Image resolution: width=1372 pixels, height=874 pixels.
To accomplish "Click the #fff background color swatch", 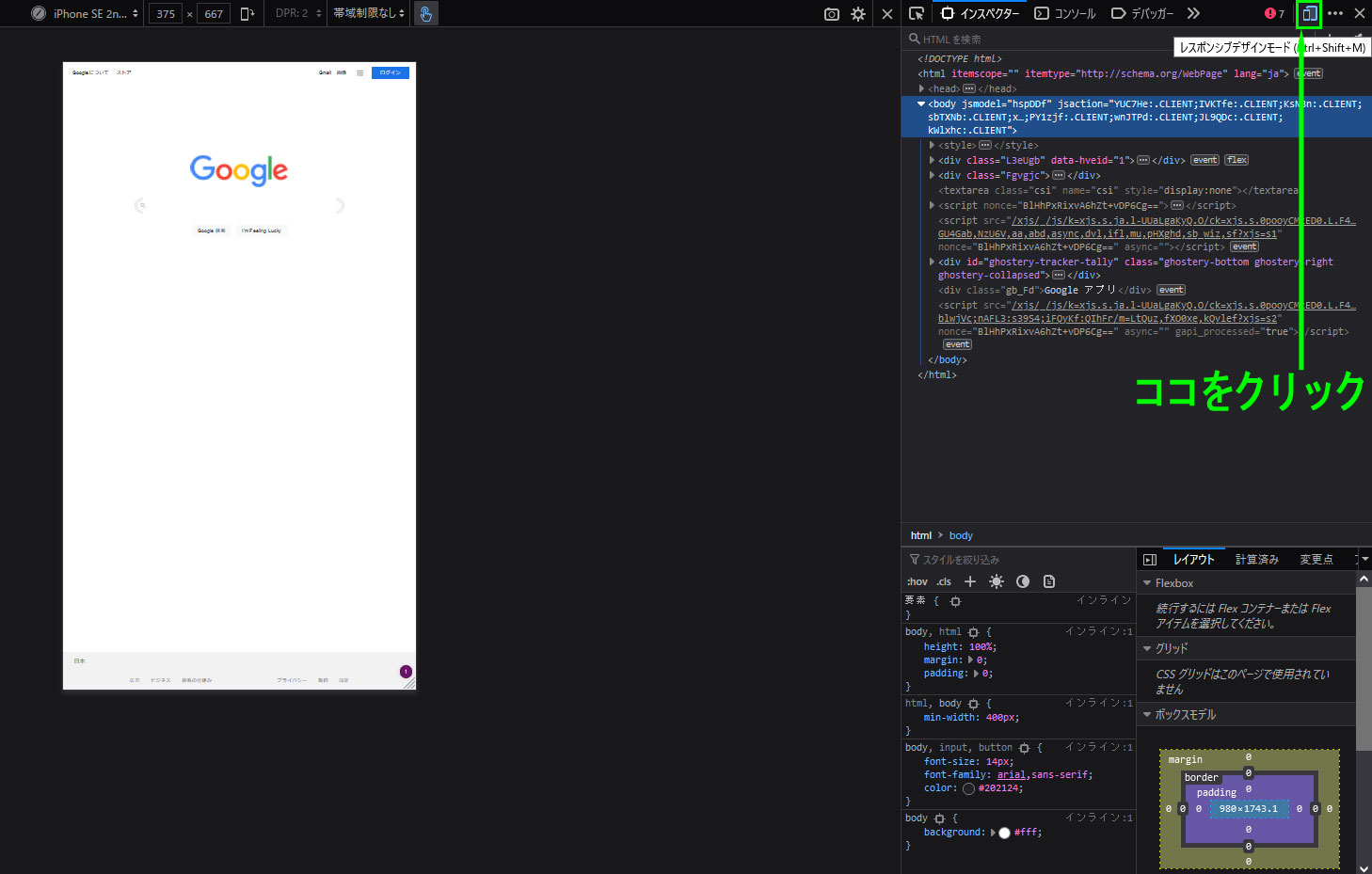I will point(1004,833).
